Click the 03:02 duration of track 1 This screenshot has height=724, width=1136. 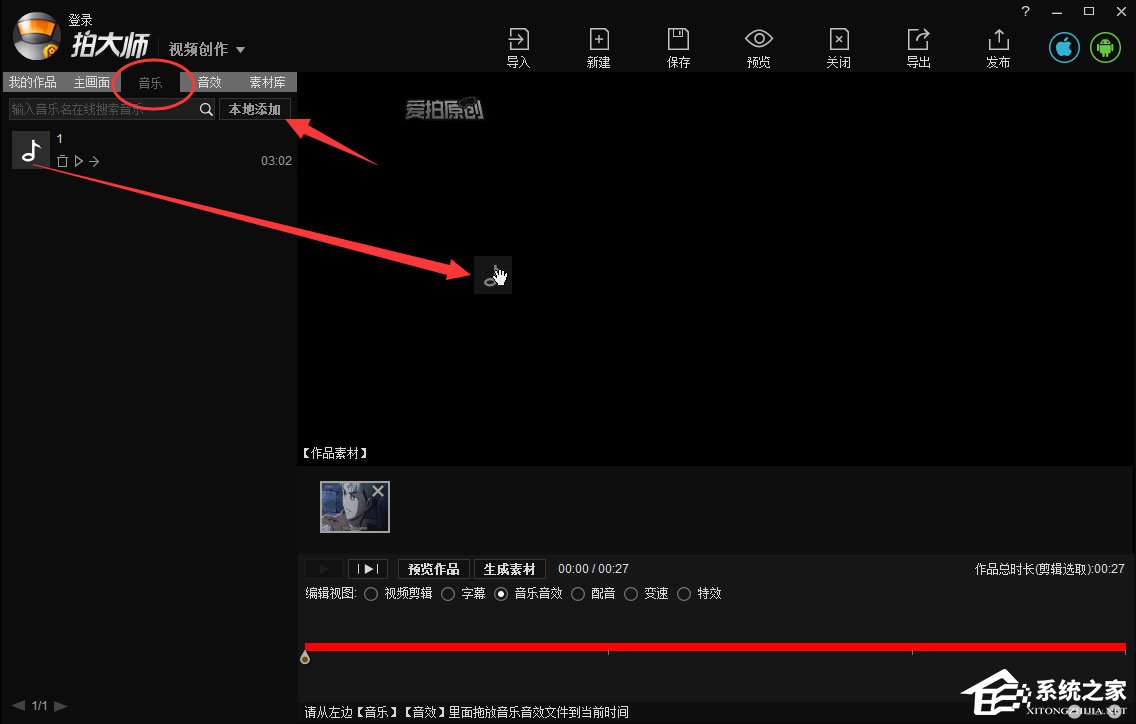pyautogui.click(x=276, y=161)
